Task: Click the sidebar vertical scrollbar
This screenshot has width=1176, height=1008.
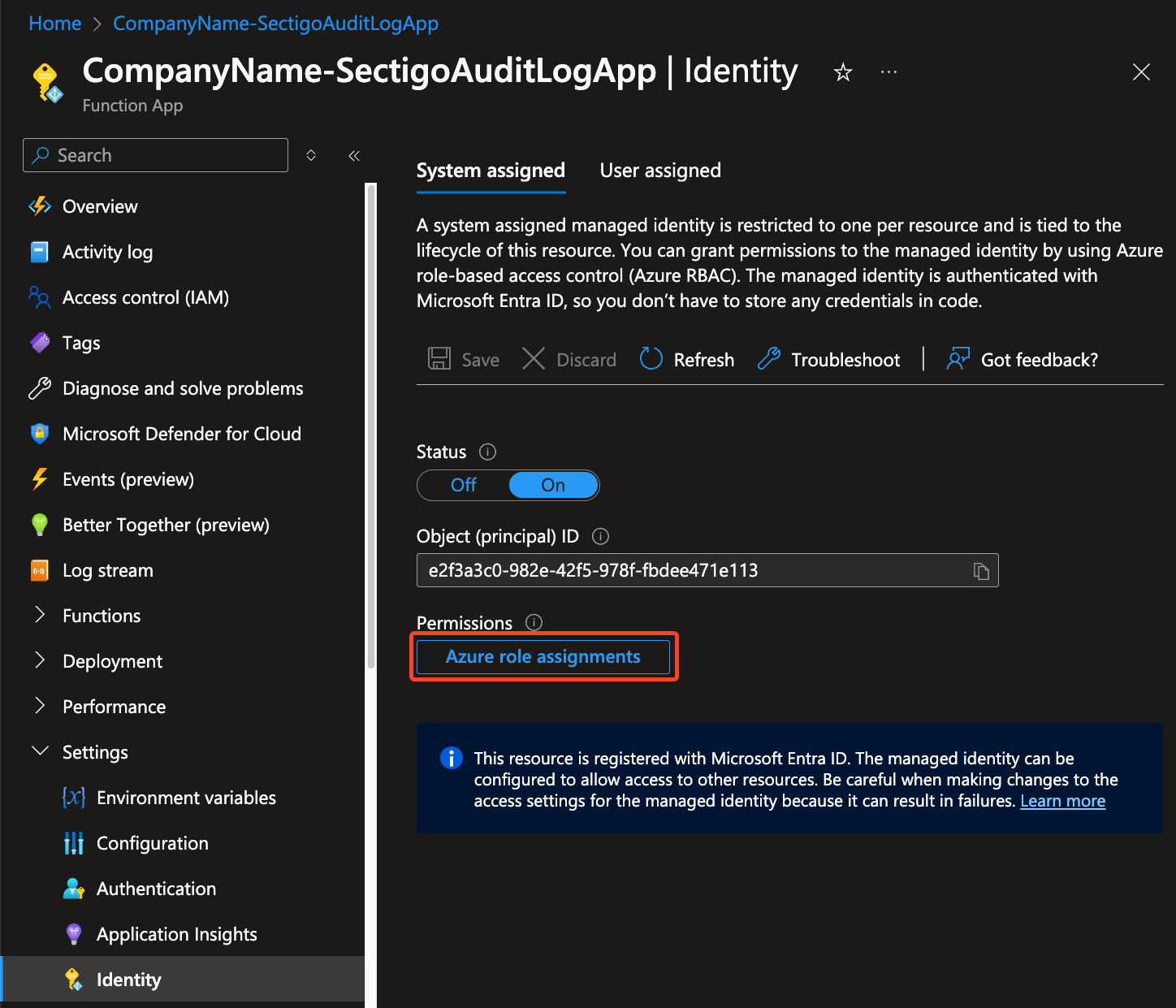Action: click(371, 426)
